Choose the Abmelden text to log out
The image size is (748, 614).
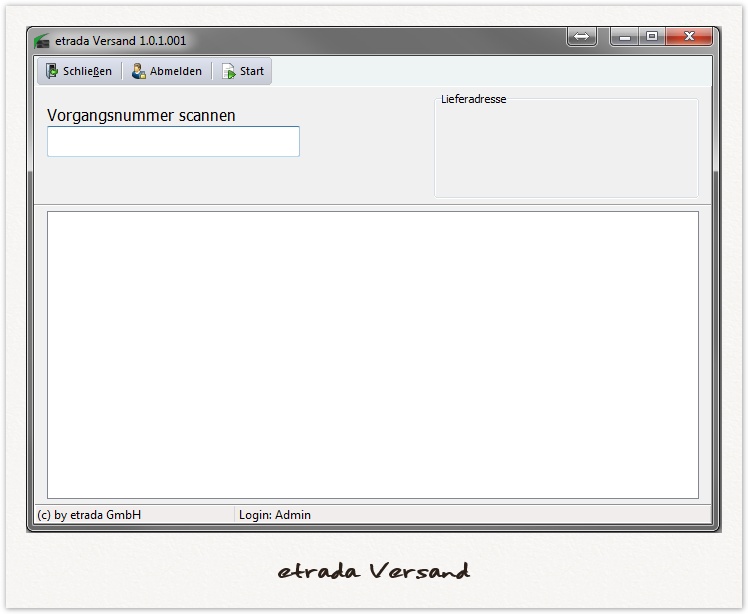[x=176, y=71]
